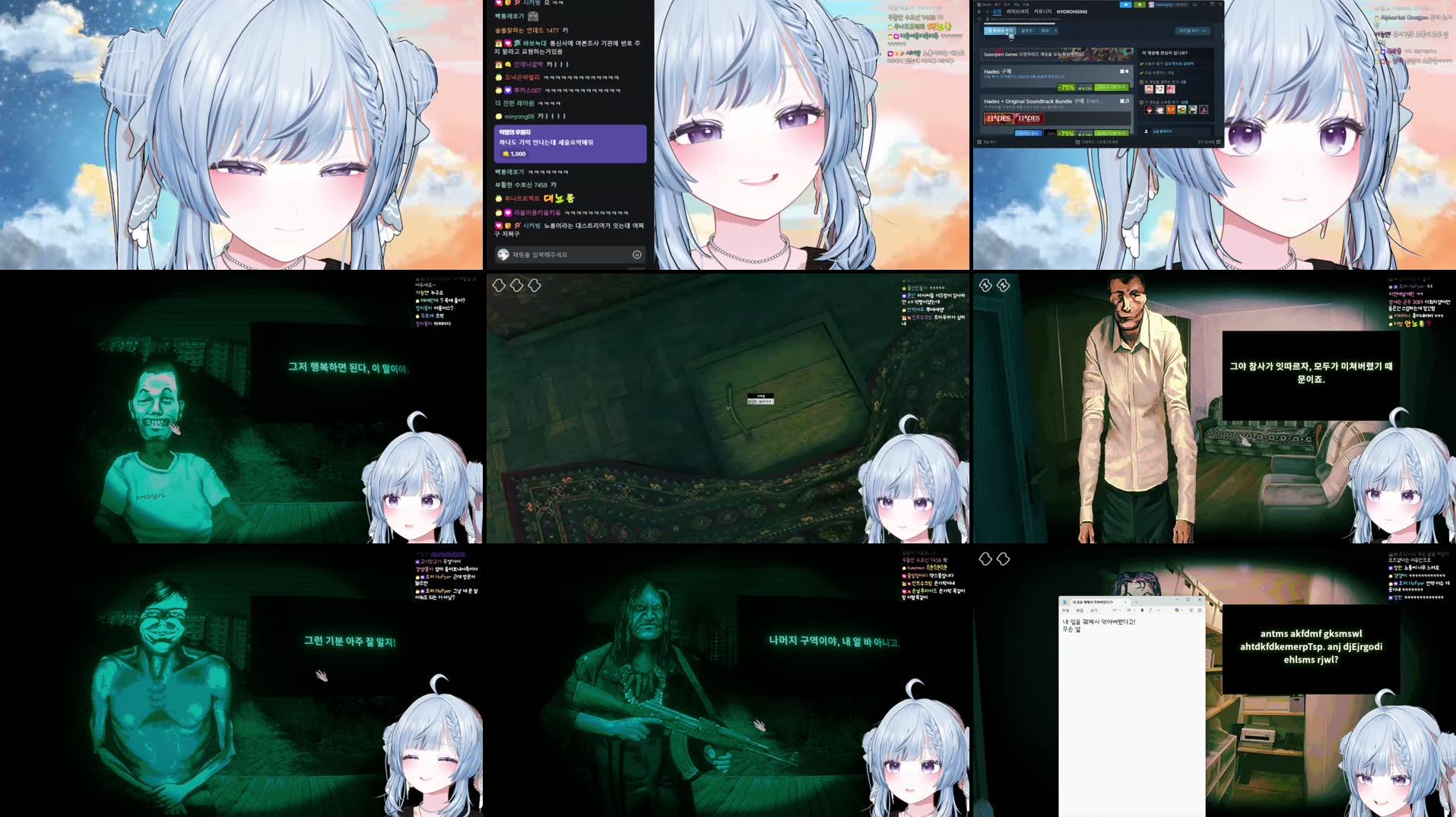Open Notepad's 보기 menu
Image resolution: width=1456 pixels, height=817 pixels.
pyautogui.click(x=1093, y=610)
